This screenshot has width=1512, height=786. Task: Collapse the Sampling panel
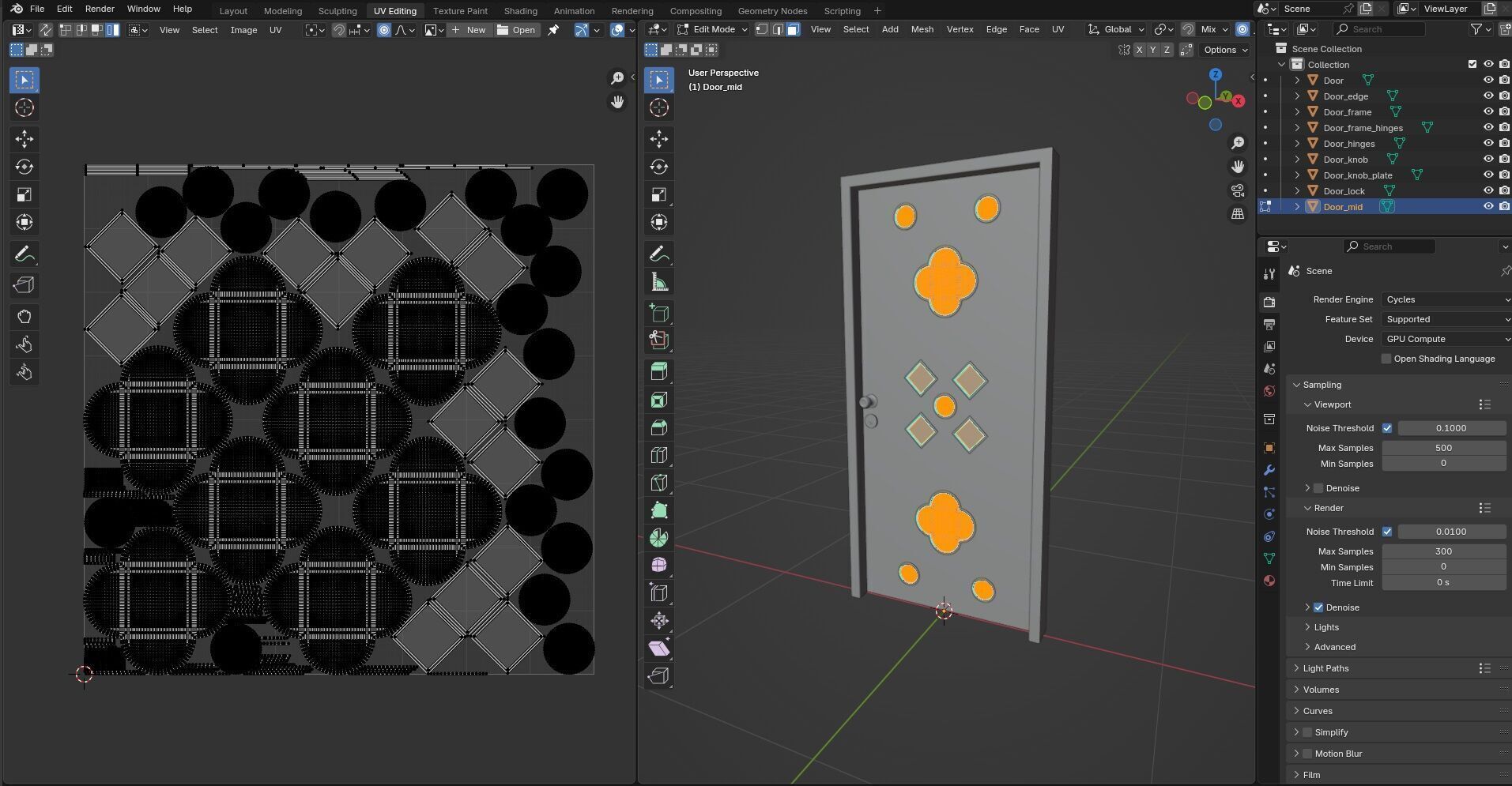tap(1322, 385)
